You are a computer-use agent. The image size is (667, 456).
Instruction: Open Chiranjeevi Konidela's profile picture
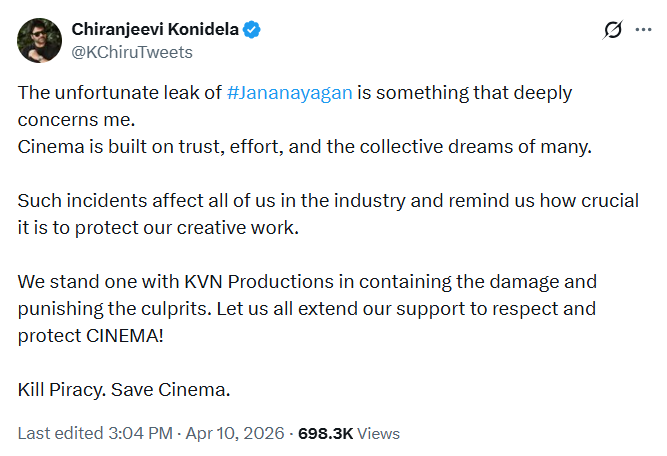point(37,40)
